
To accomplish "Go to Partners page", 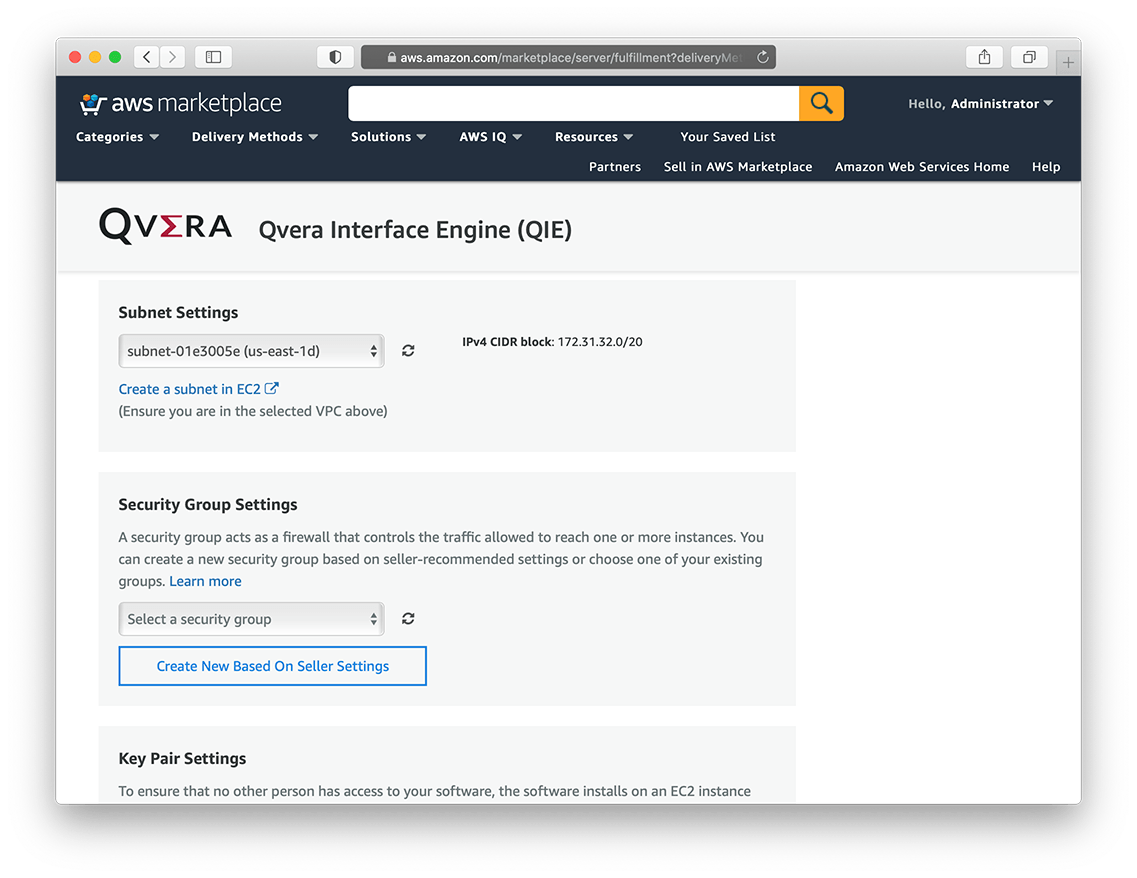I will click(615, 167).
